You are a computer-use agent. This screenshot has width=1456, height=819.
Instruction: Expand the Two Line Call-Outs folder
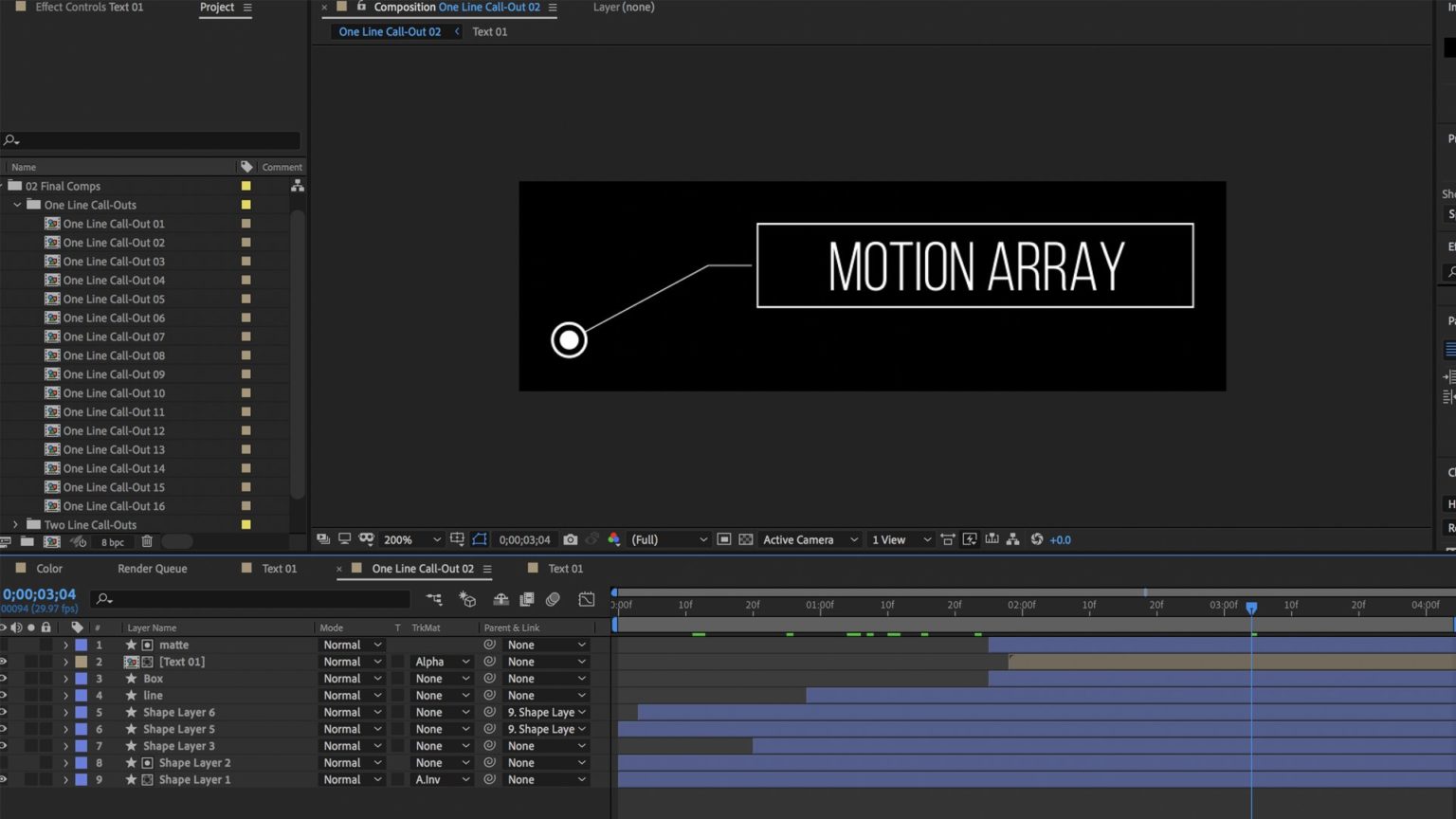click(15, 524)
